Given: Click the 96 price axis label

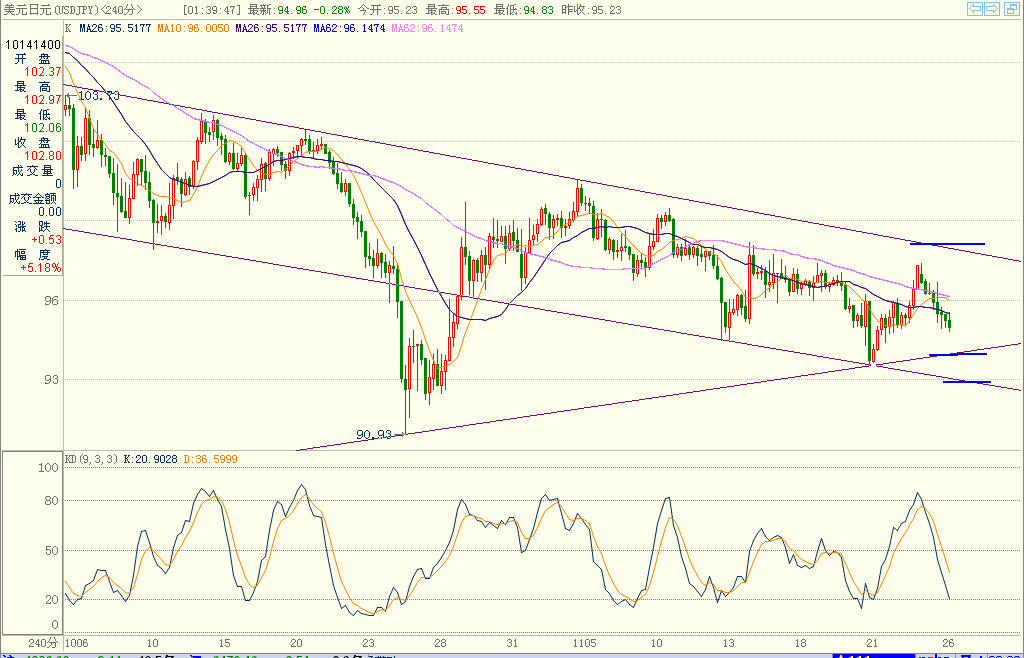Looking at the screenshot, I should click(52, 301).
